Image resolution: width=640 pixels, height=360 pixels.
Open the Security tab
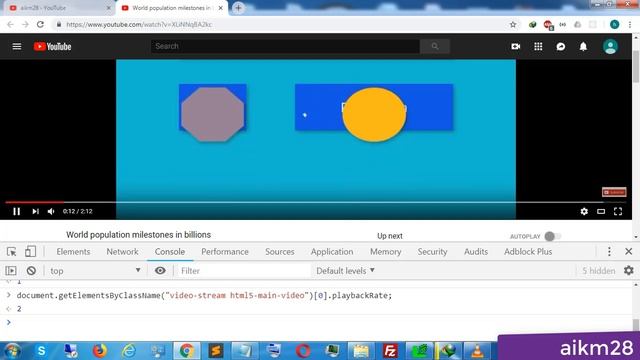(x=432, y=251)
